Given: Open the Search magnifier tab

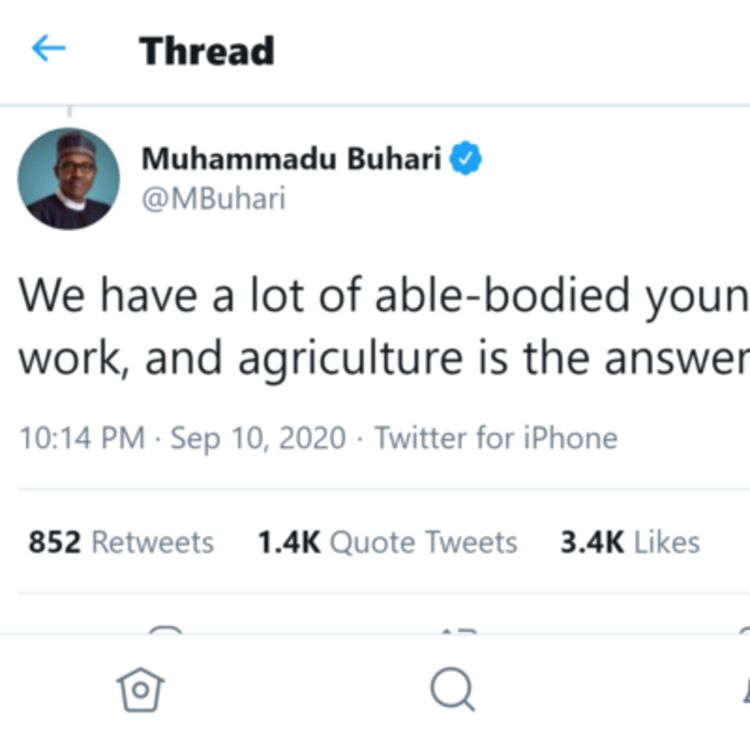Looking at the screenshot, I should (x=452, y=689).
